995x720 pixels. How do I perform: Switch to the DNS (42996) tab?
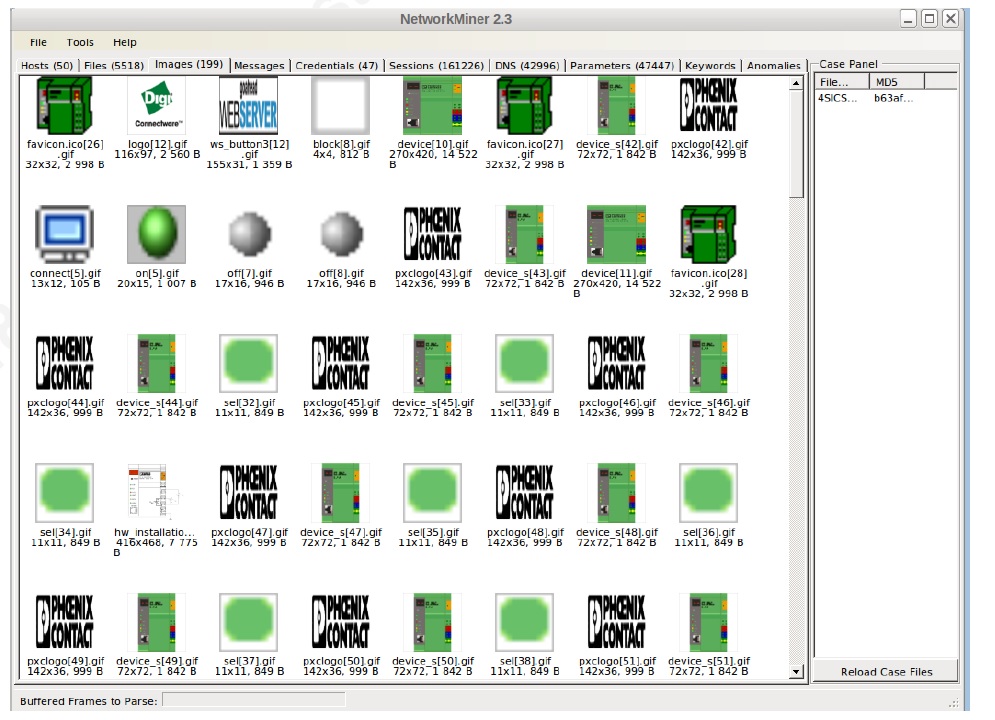point(527,65)
